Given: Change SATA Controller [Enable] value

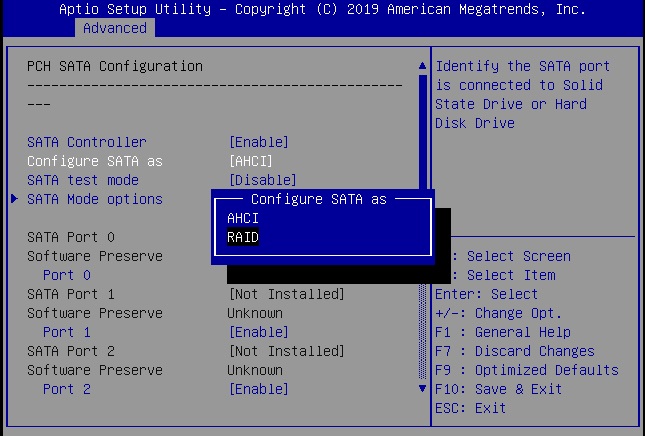Looking at the screenshot, I should coord(259,142).
